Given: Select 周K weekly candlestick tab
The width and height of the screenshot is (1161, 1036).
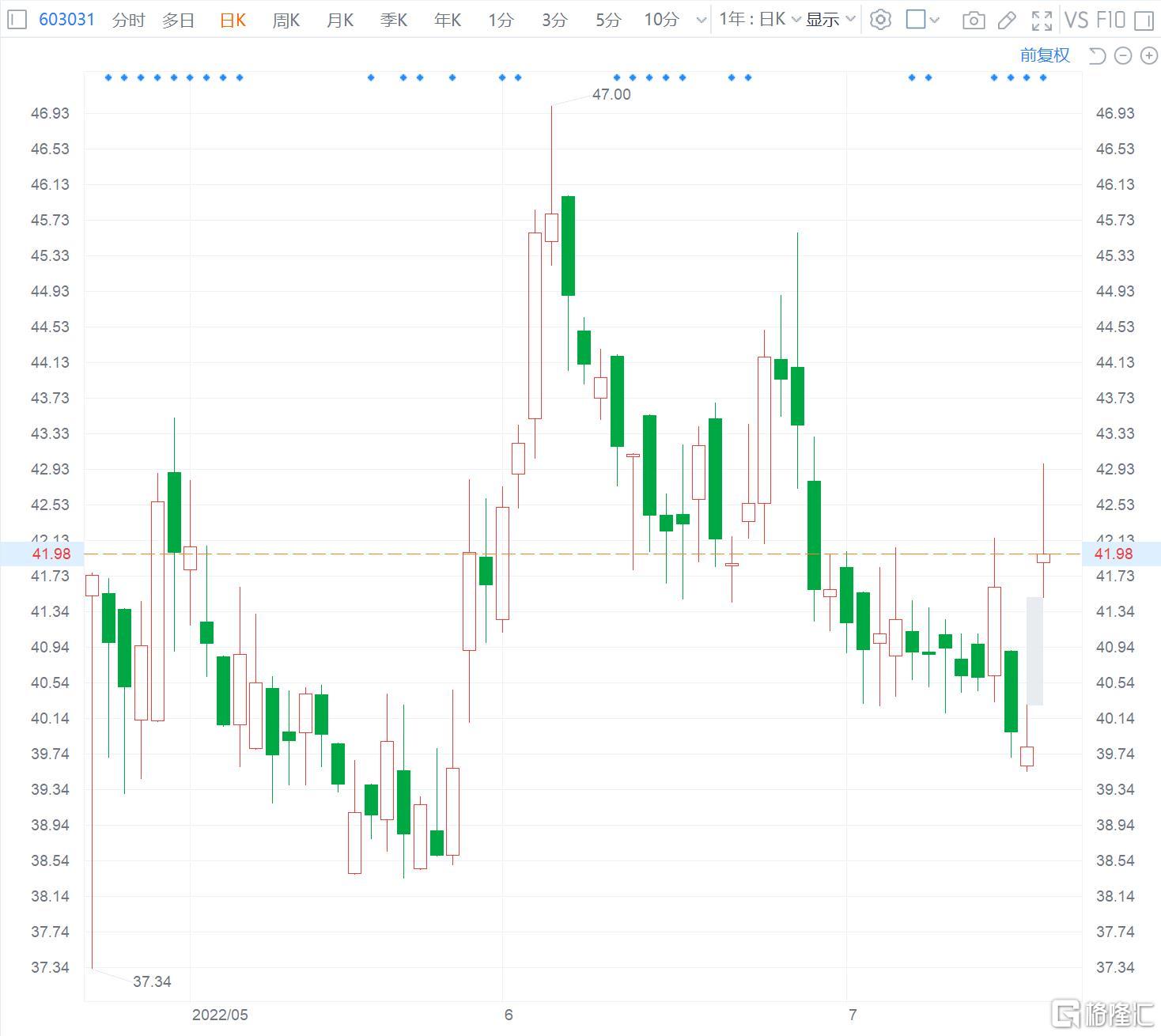Looking at the screenshot, I should [x=286, y=20].
